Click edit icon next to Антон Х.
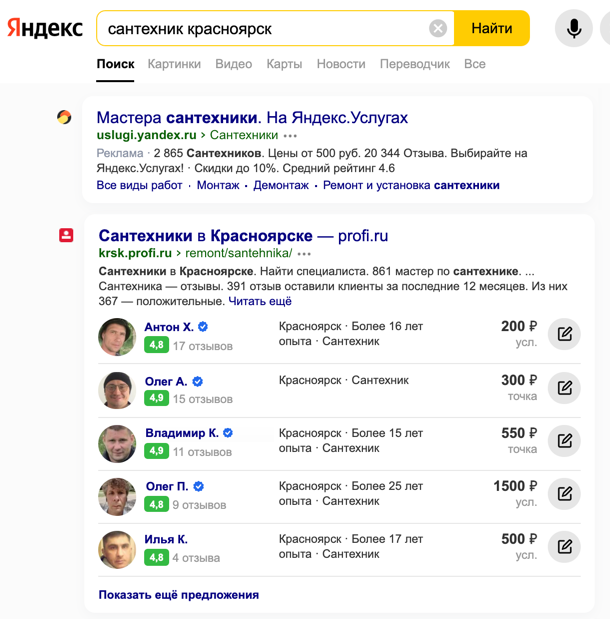This screenshot has width=610, height=619. (564, 334)
